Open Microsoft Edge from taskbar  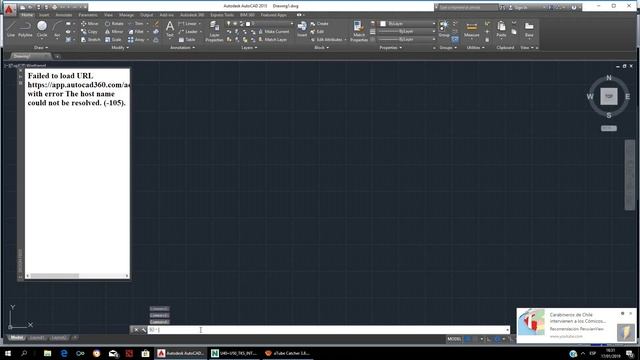pos(64,353)
